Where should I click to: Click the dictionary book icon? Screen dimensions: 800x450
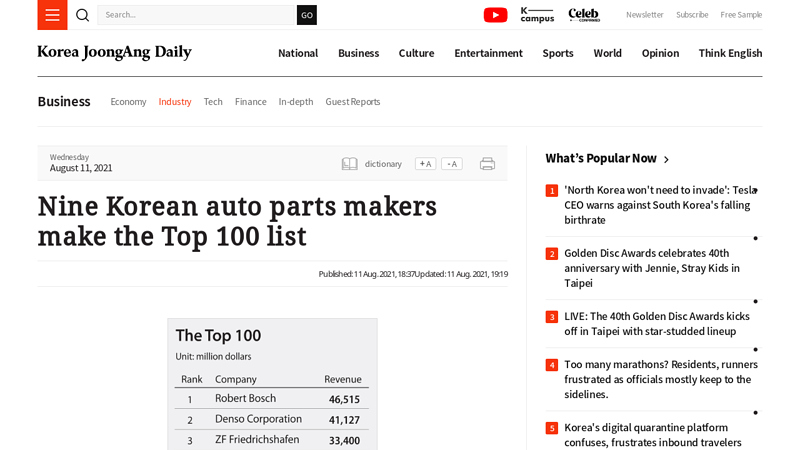click(x=349, y=164)
